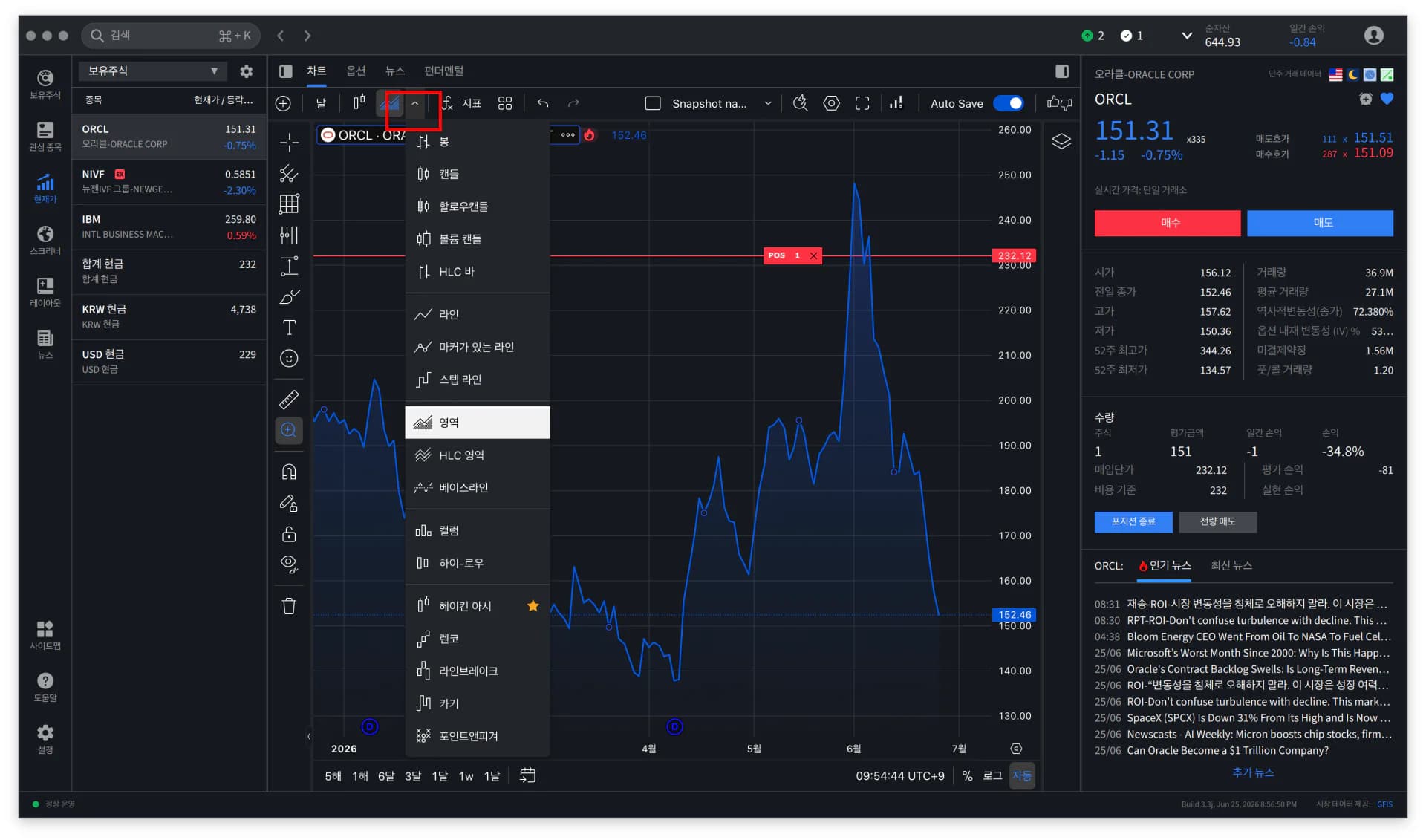Screen dimensions: 1426x840
Task: Switch to 최신 뉴스 news tab
Action: coord(1231,566)
